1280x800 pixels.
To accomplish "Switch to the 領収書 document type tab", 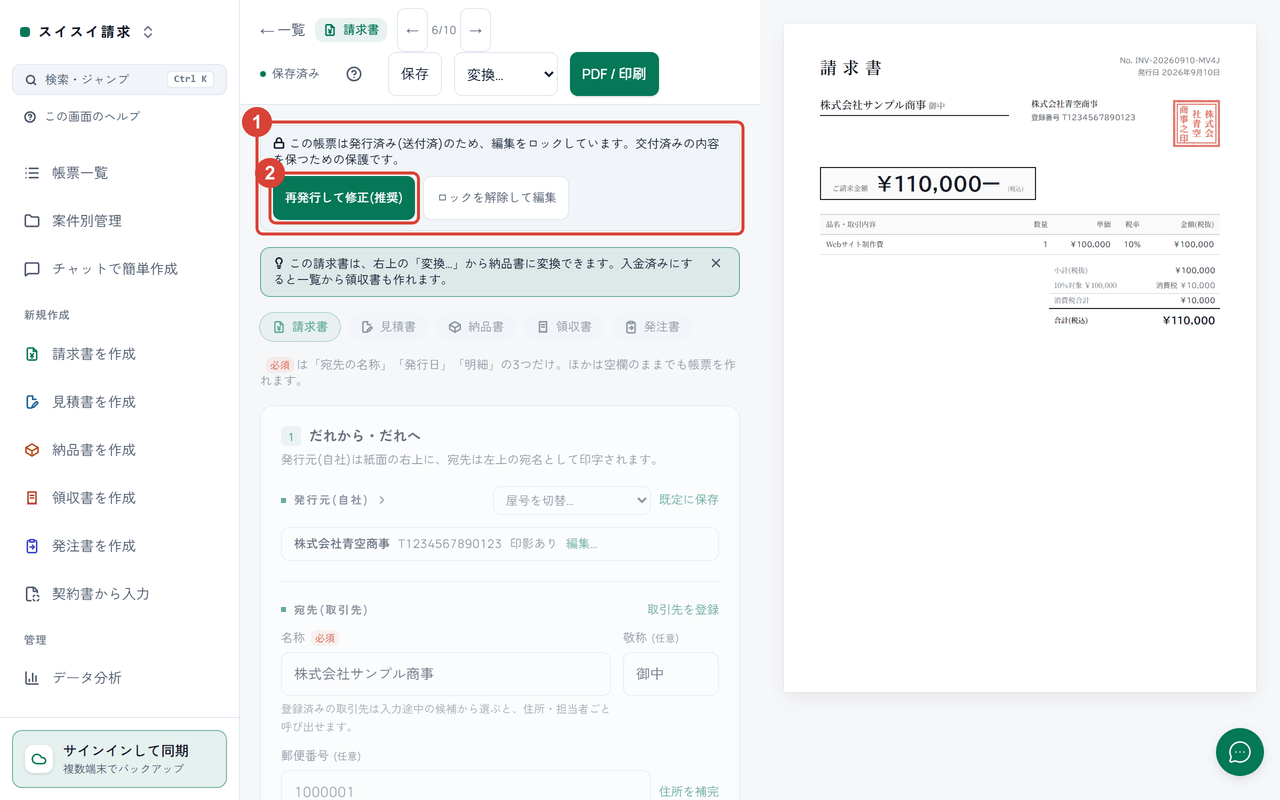I will click(x=564, y=327).
